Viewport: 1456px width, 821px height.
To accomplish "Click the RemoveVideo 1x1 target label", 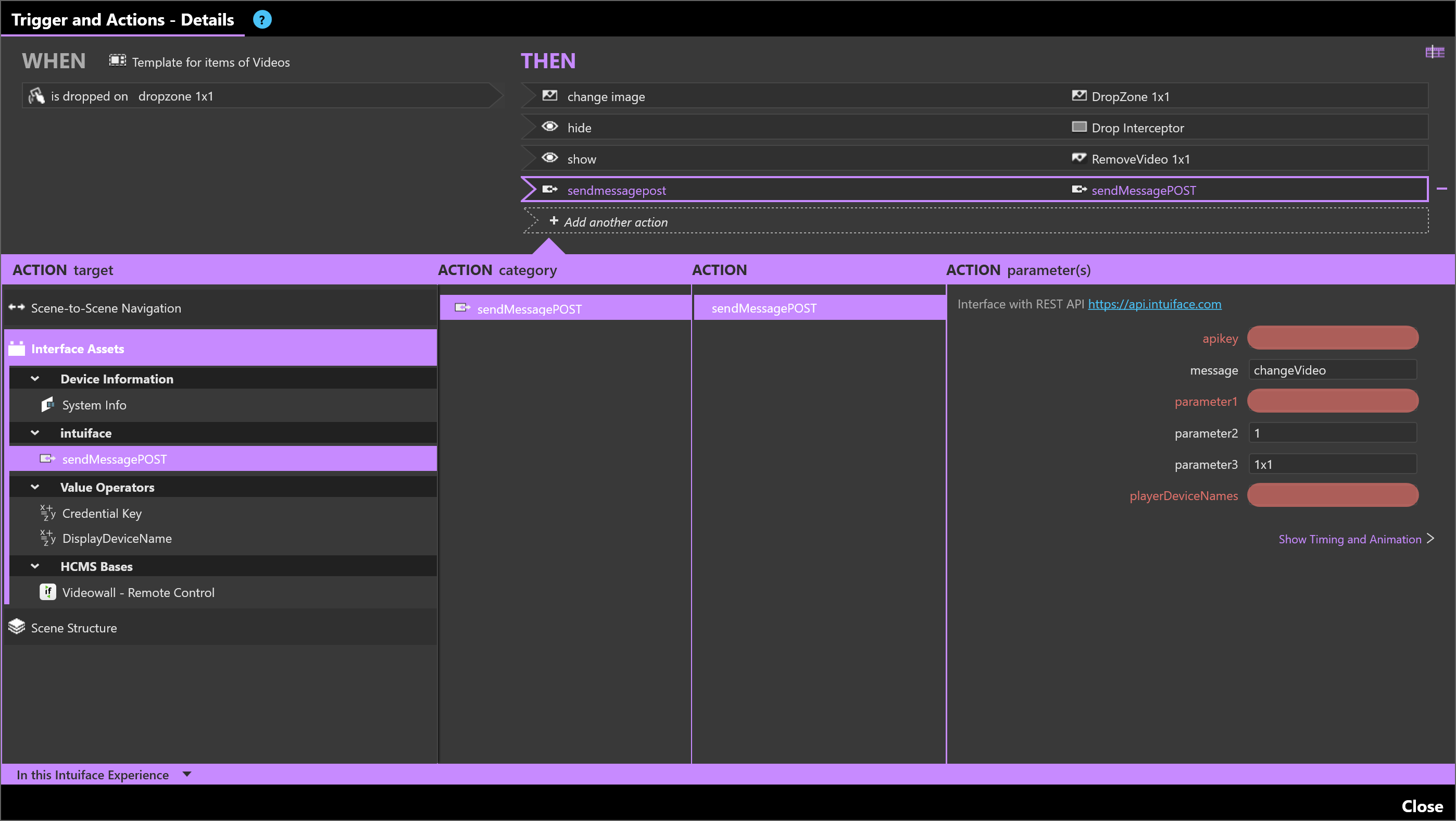I will (1140, 159).
